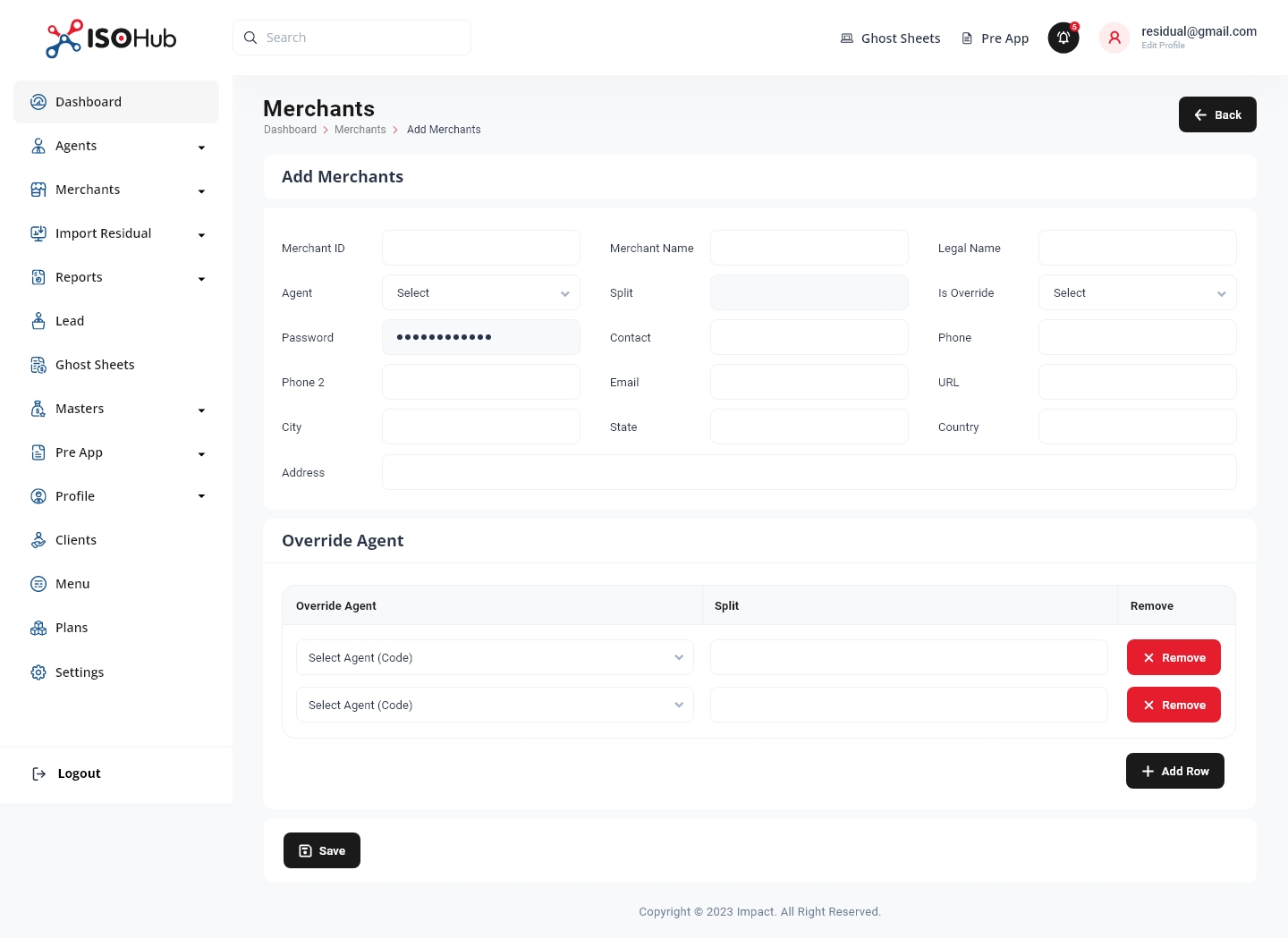Click the Import Residual sidebar icon
The height and width of the screenshot is (938, 1288).
[38, 233]
